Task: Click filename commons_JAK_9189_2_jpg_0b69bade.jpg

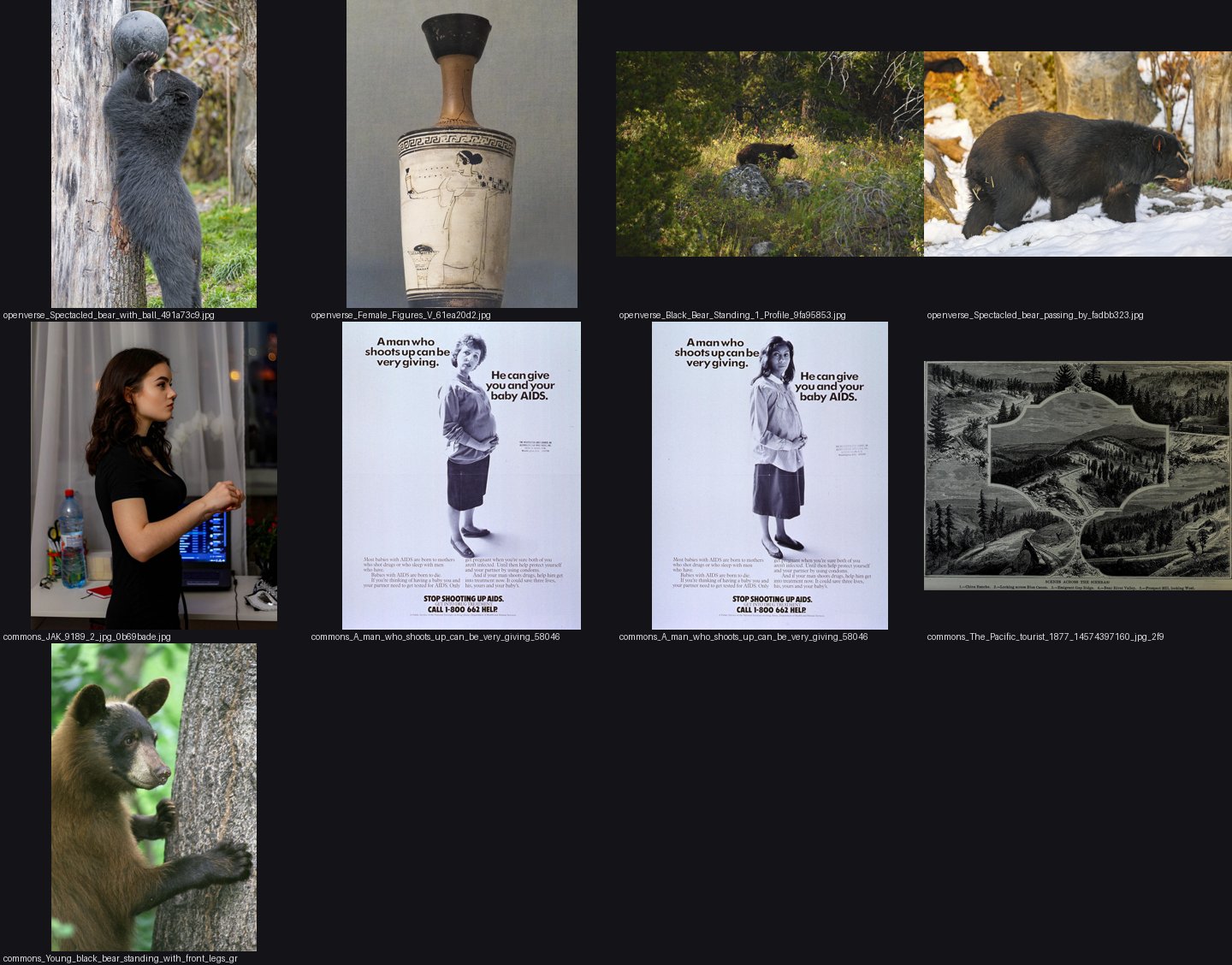Action: (87, 636)
